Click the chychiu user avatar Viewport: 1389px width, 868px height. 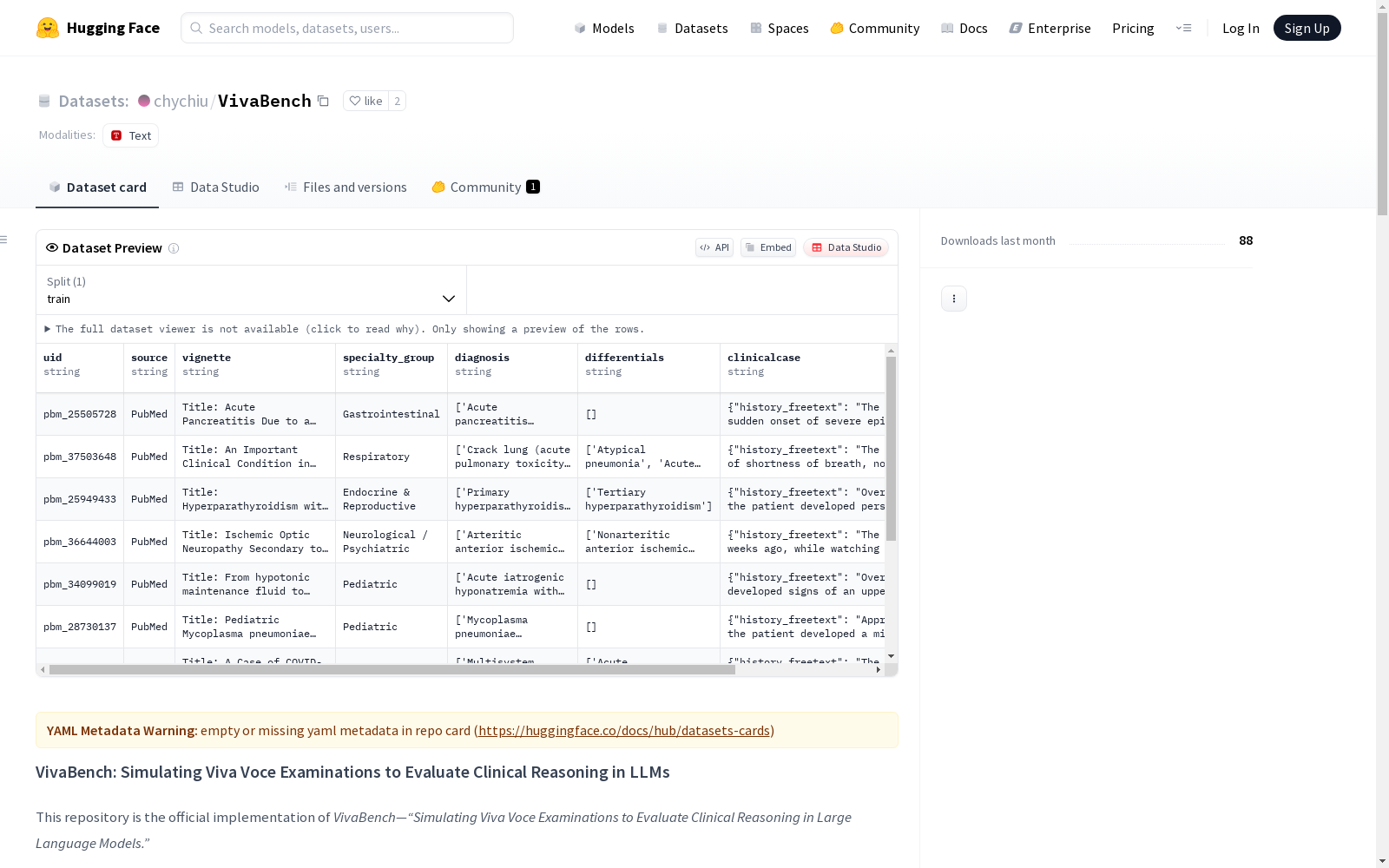[x=144, y=101]
